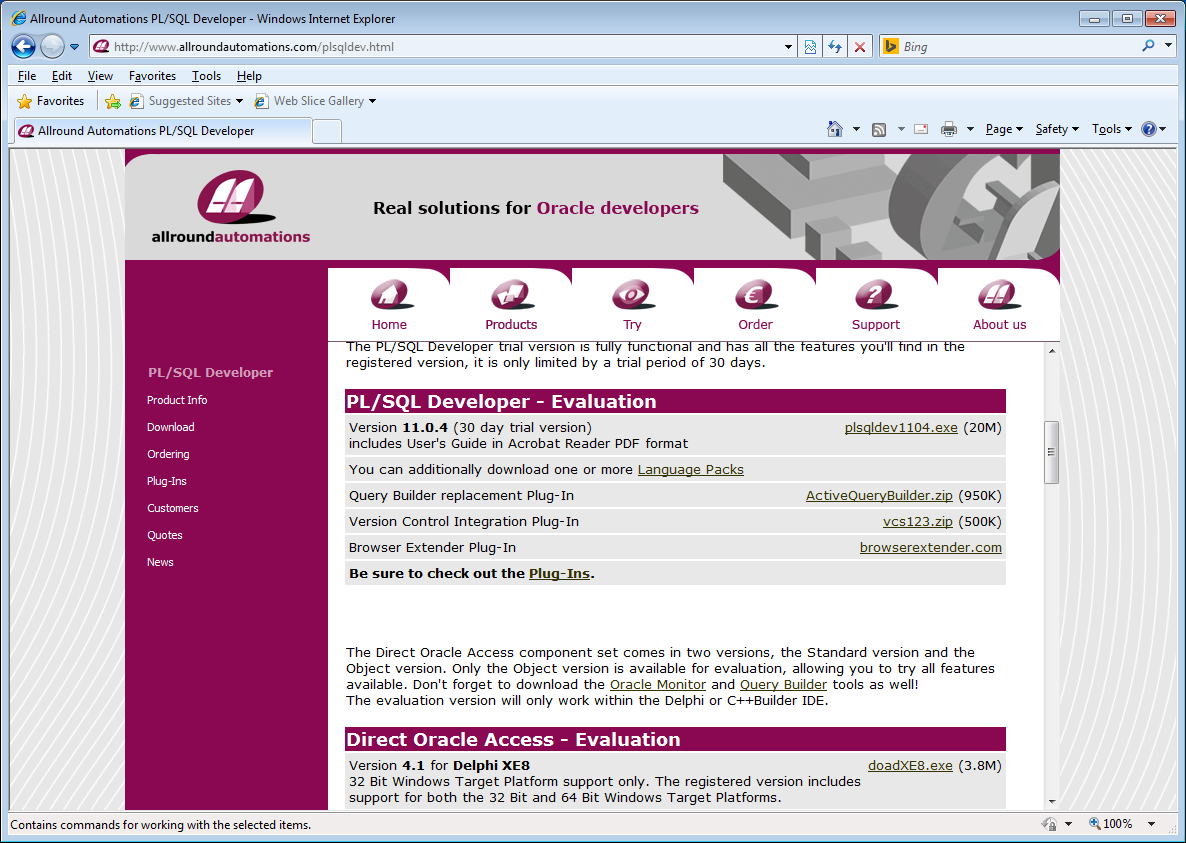Viewport: 1186px width, 843px height.
Task: Download ActiveQueryBuilder.zip plug-in
Action: (x=879, y=496)
